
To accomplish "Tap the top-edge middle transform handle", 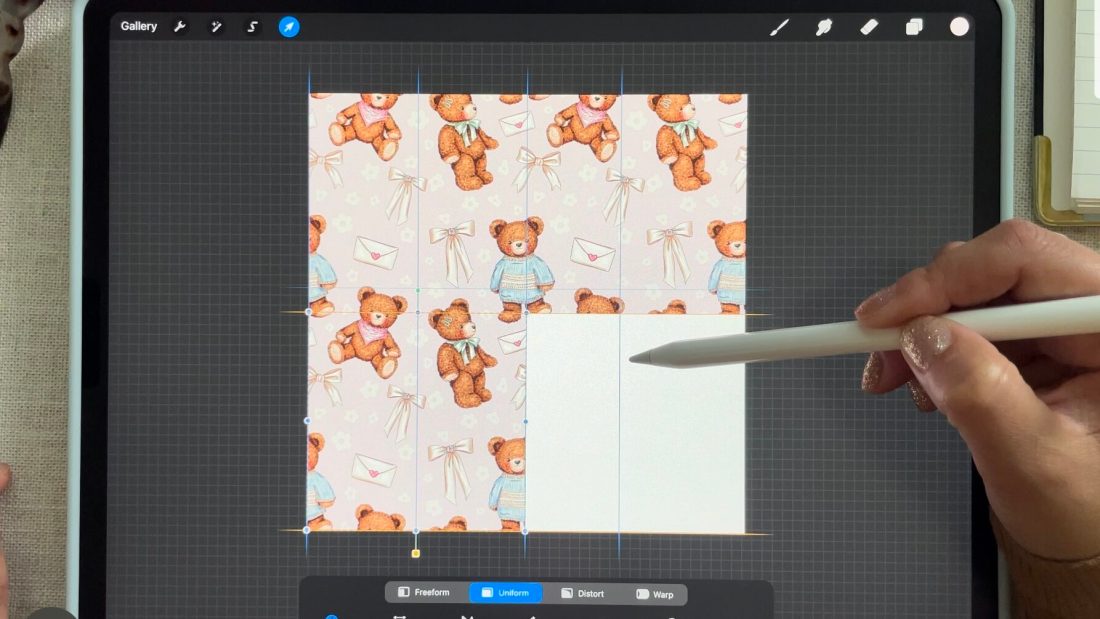I will click(417, 312).
